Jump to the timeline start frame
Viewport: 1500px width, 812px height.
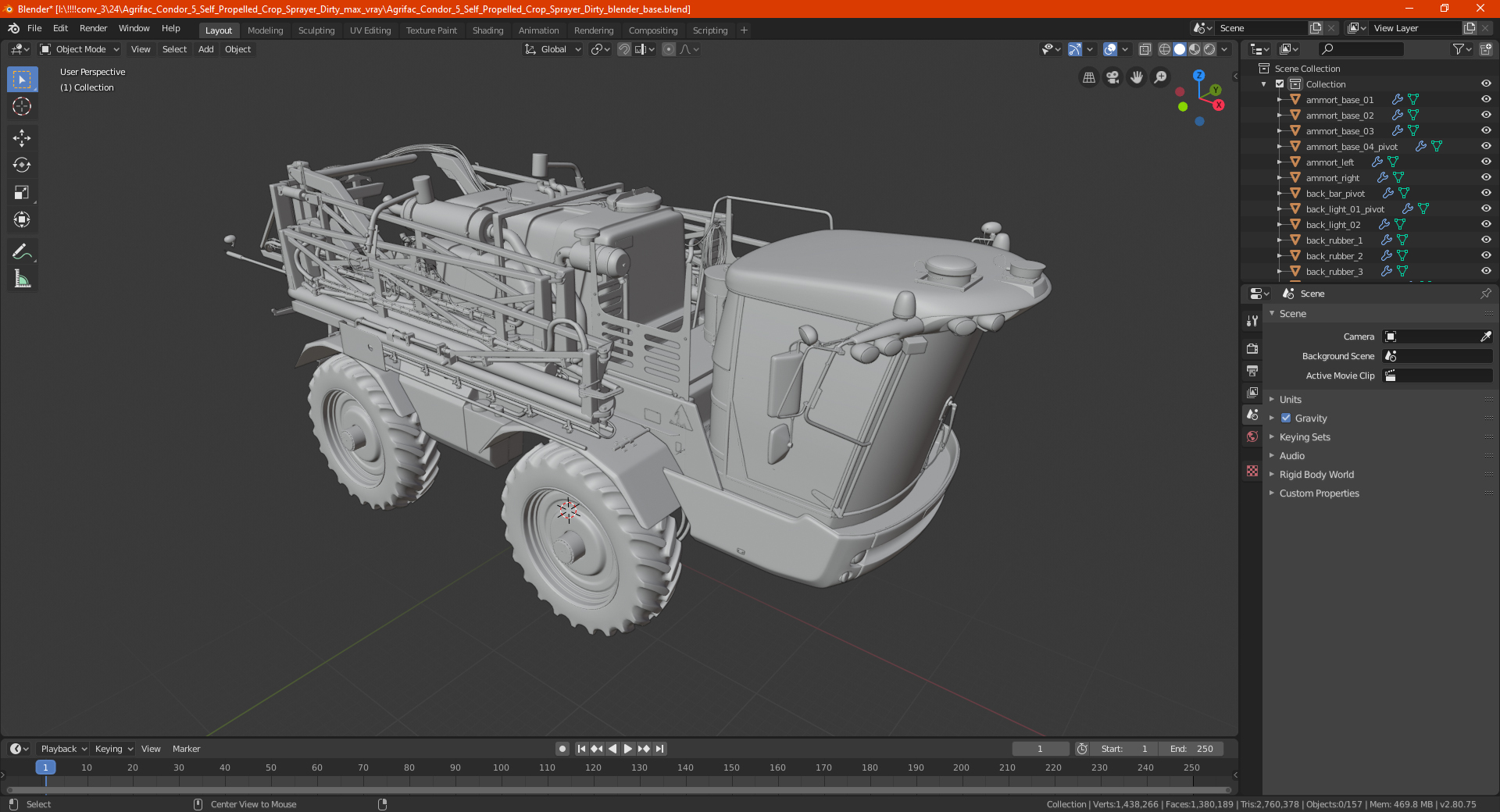click(x=581, y=749)
